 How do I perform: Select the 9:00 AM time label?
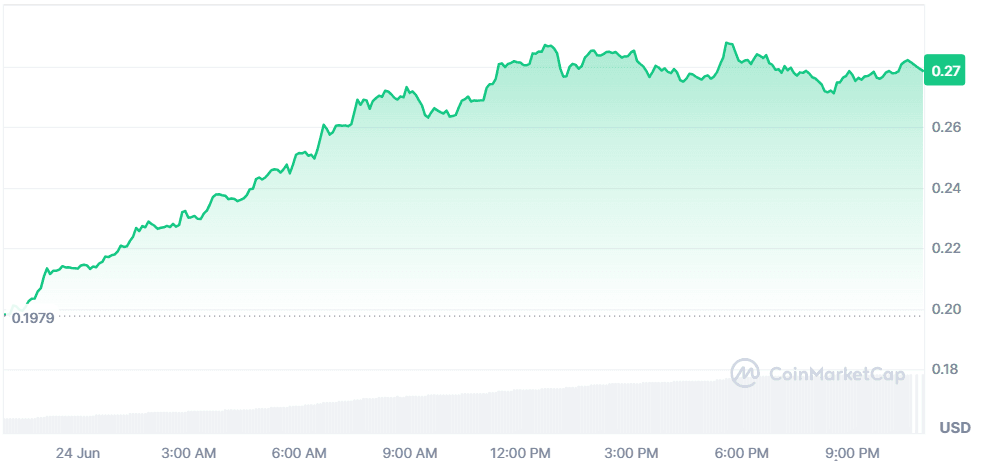[412, 453]
